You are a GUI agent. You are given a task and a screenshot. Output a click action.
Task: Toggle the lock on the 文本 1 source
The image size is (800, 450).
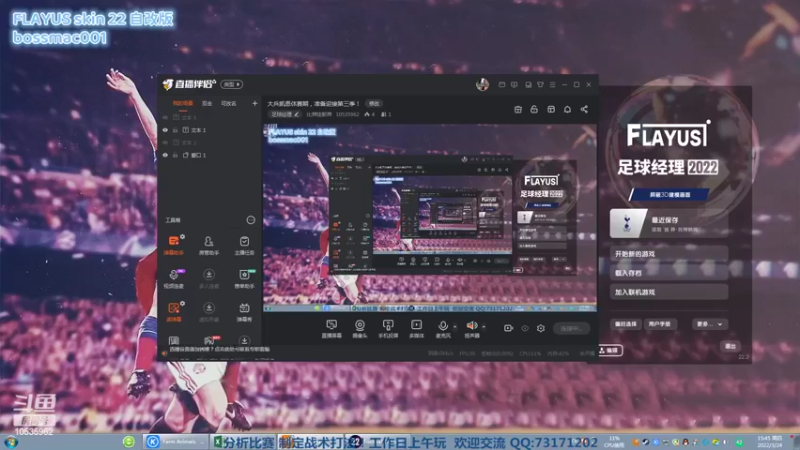coord(176,130)
